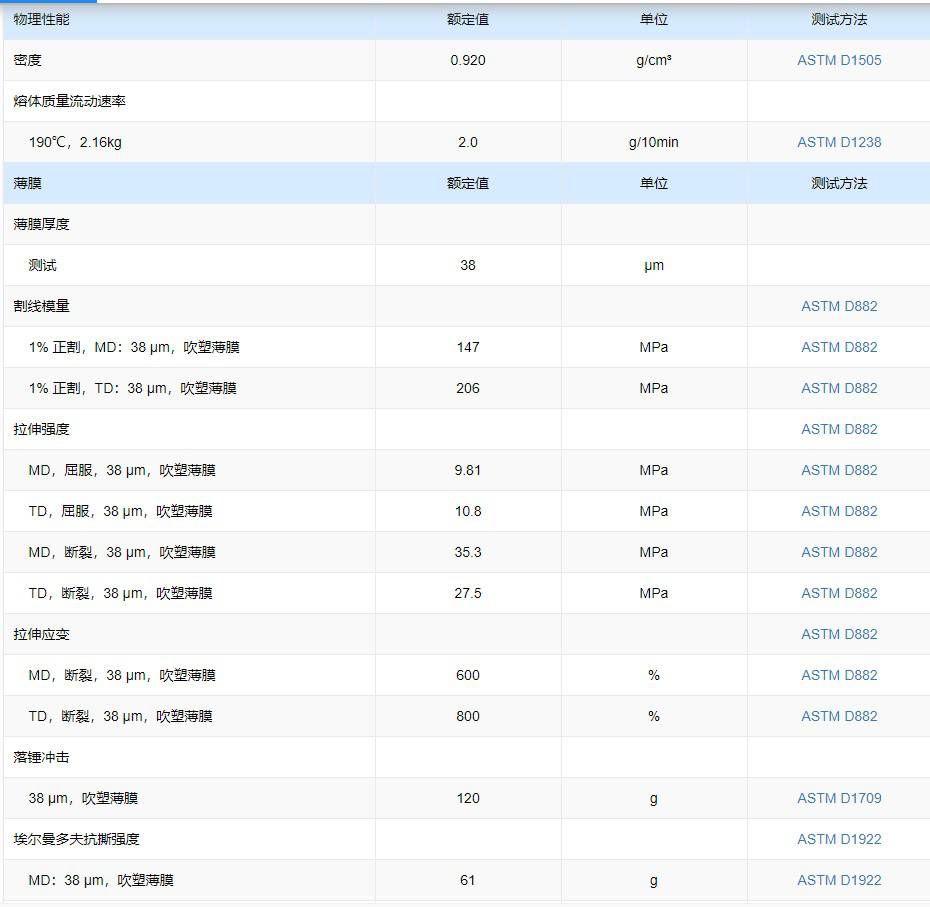
Task: Open ASTM D882 link beside 27.5 MPa
Action: coord(839,593)
